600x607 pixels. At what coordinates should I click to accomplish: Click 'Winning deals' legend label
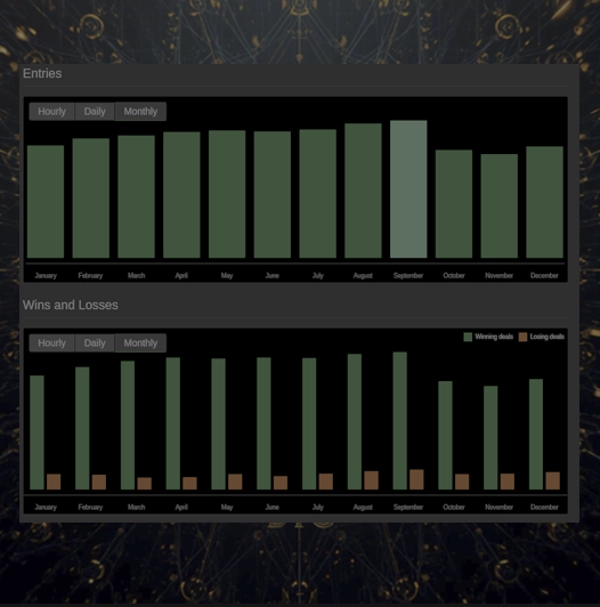coord(494,337)
